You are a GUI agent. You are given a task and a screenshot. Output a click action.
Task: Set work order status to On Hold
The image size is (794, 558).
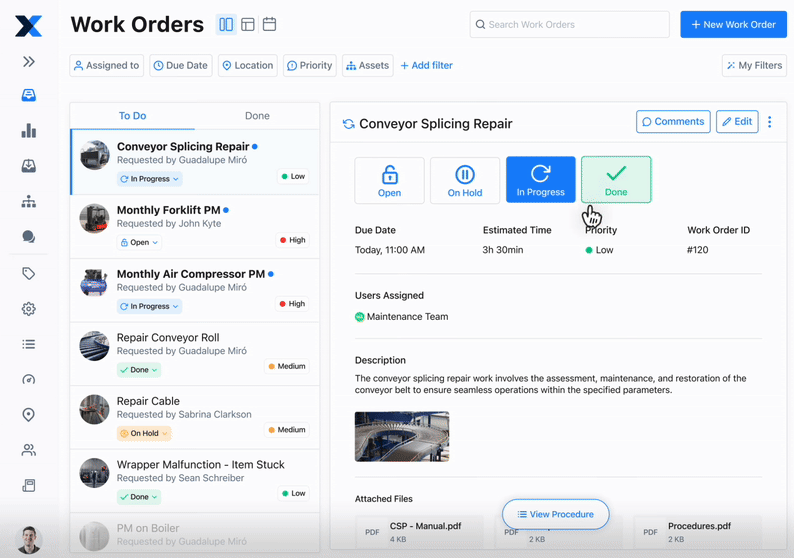pyautogui.click(x=464, y=180)
